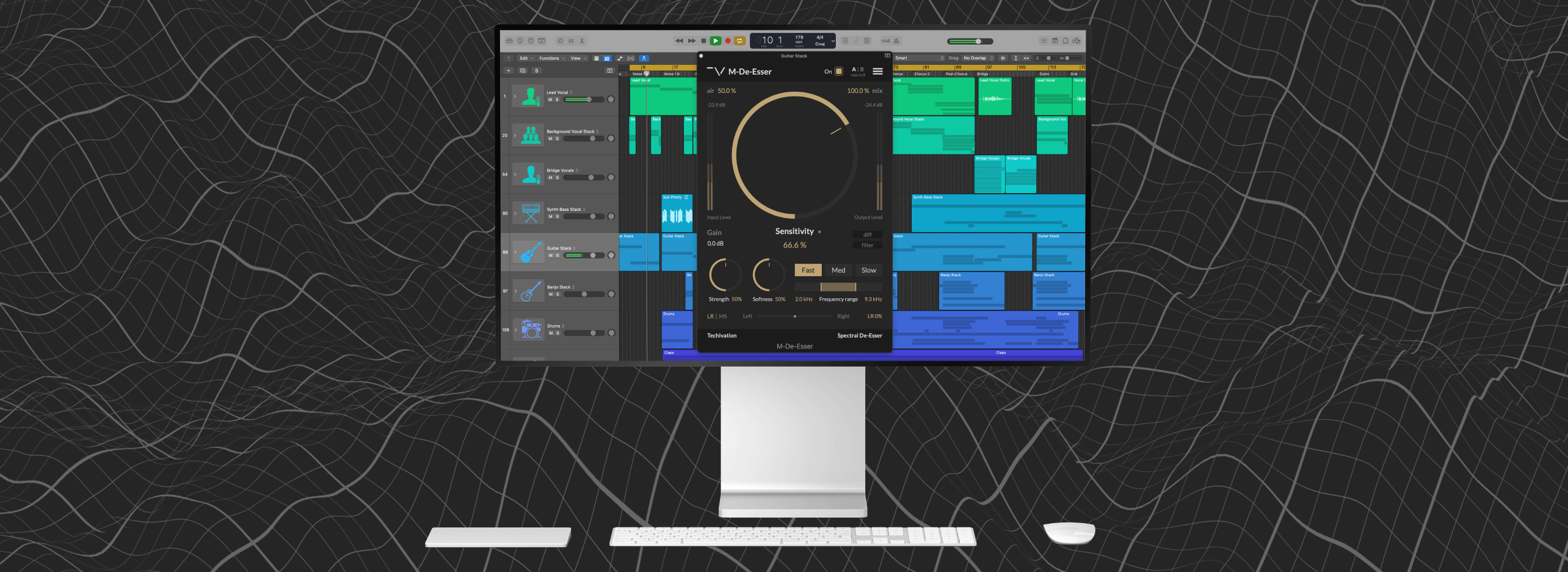Click the green Play button in transport
1568x572 pixels.
click(715, 41)
